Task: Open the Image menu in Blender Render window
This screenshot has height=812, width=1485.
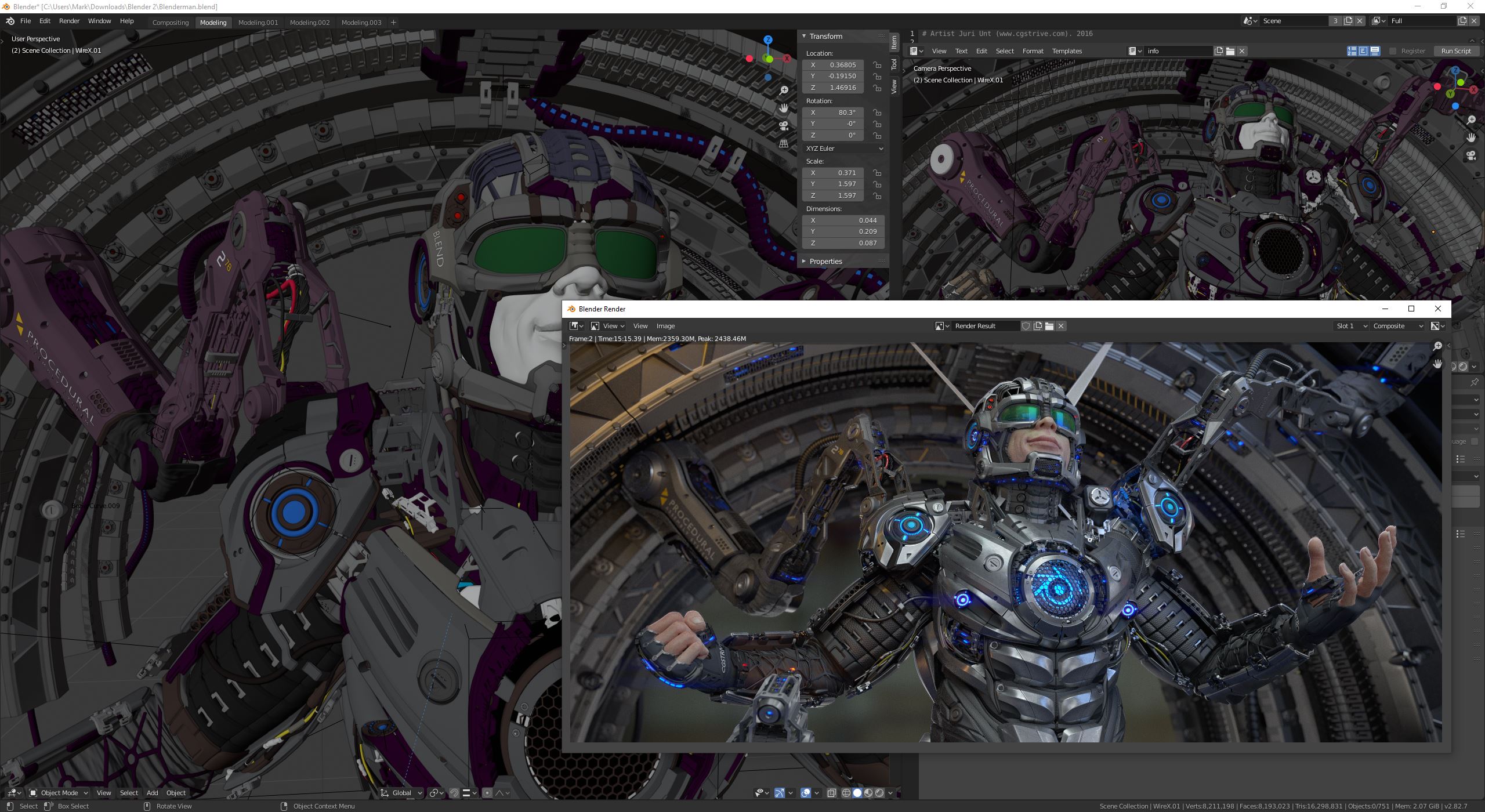Action: pyautogui.click(x=665, y=326)
